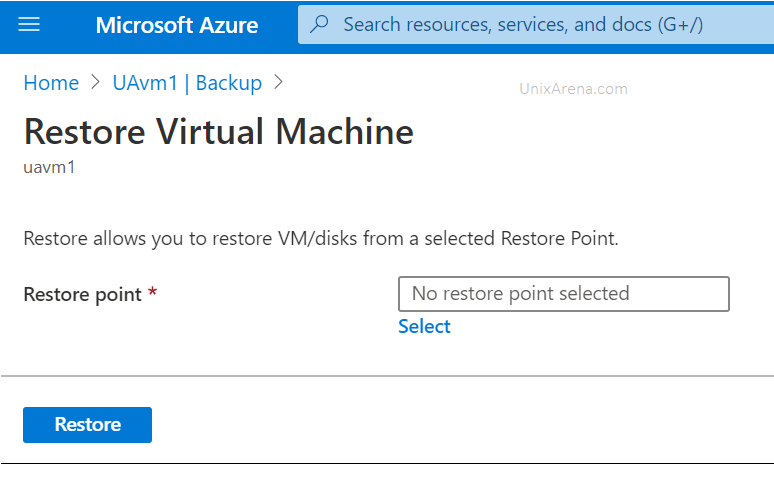Image resolution: width=774 pixels, height=478 pixels.
Task: Open the Home breadcrumb link
Action: click(51, 83)
